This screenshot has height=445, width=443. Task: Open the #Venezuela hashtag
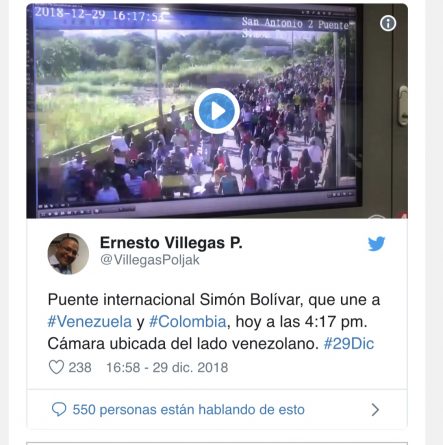(90, 322)
